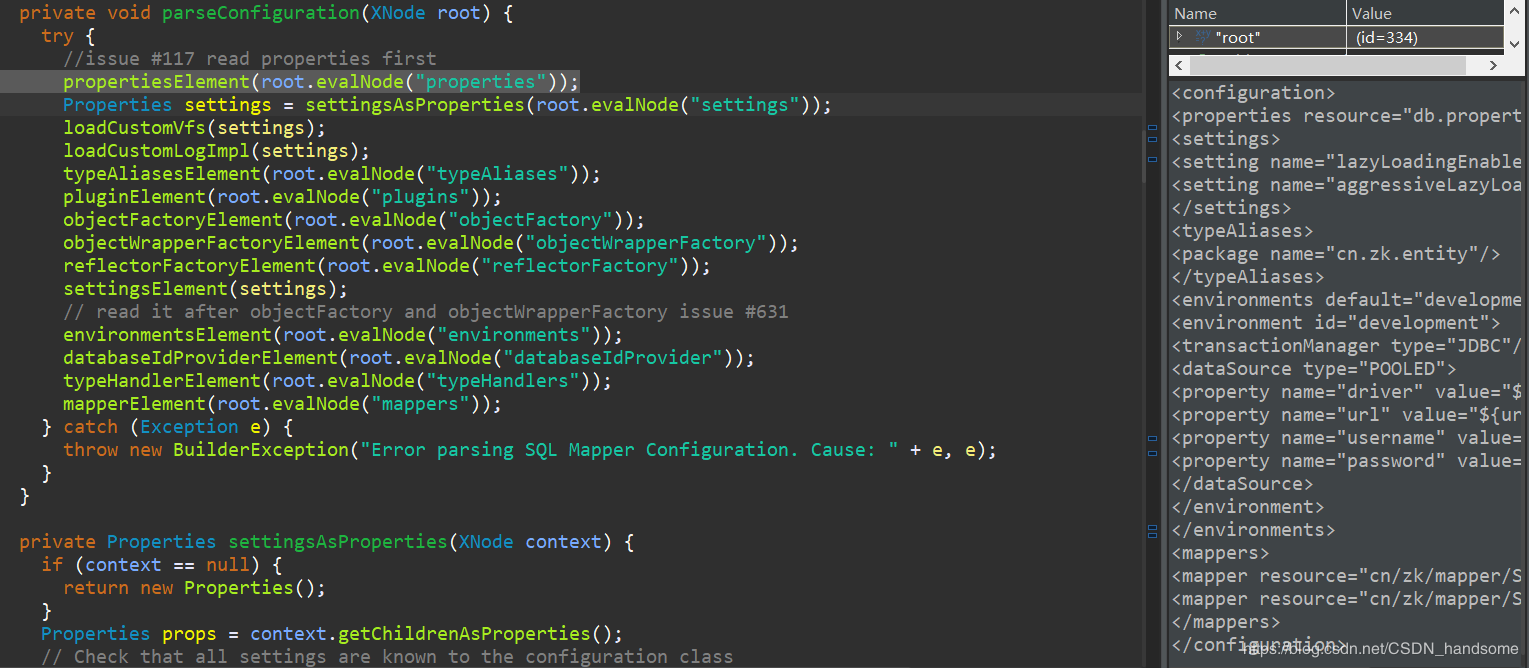The image size is (1529, 668).
Task: Click the variables table scroll-up arrow
Action: (x=1516, y=12)
